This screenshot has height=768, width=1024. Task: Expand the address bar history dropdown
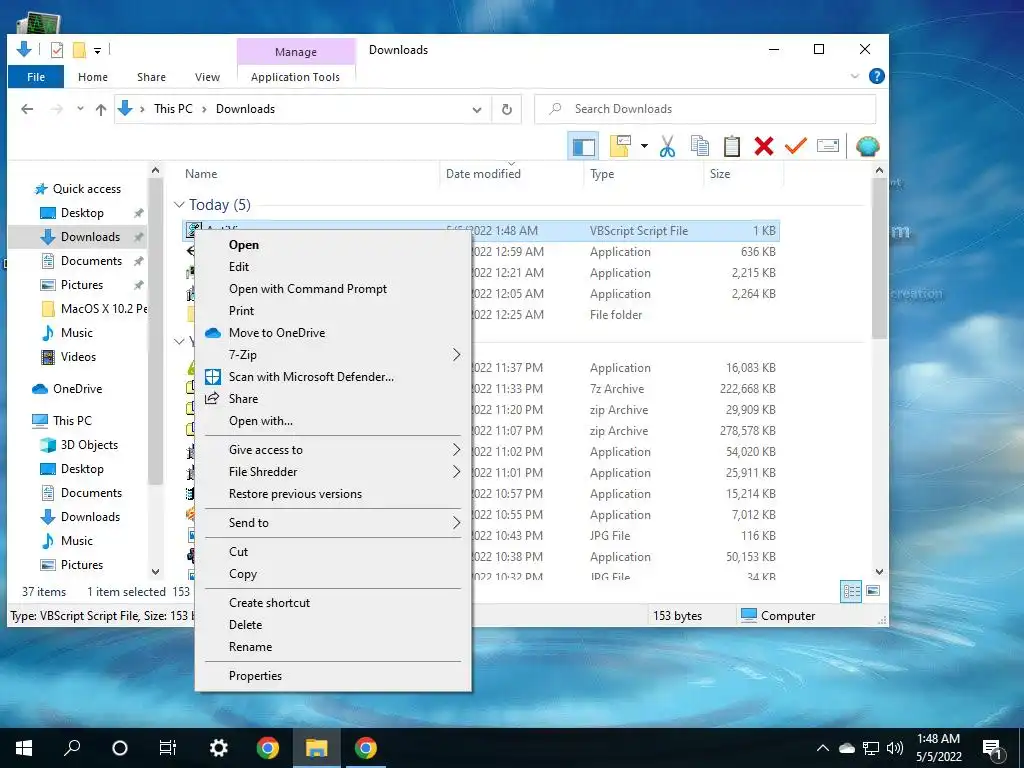pos(477,110)
